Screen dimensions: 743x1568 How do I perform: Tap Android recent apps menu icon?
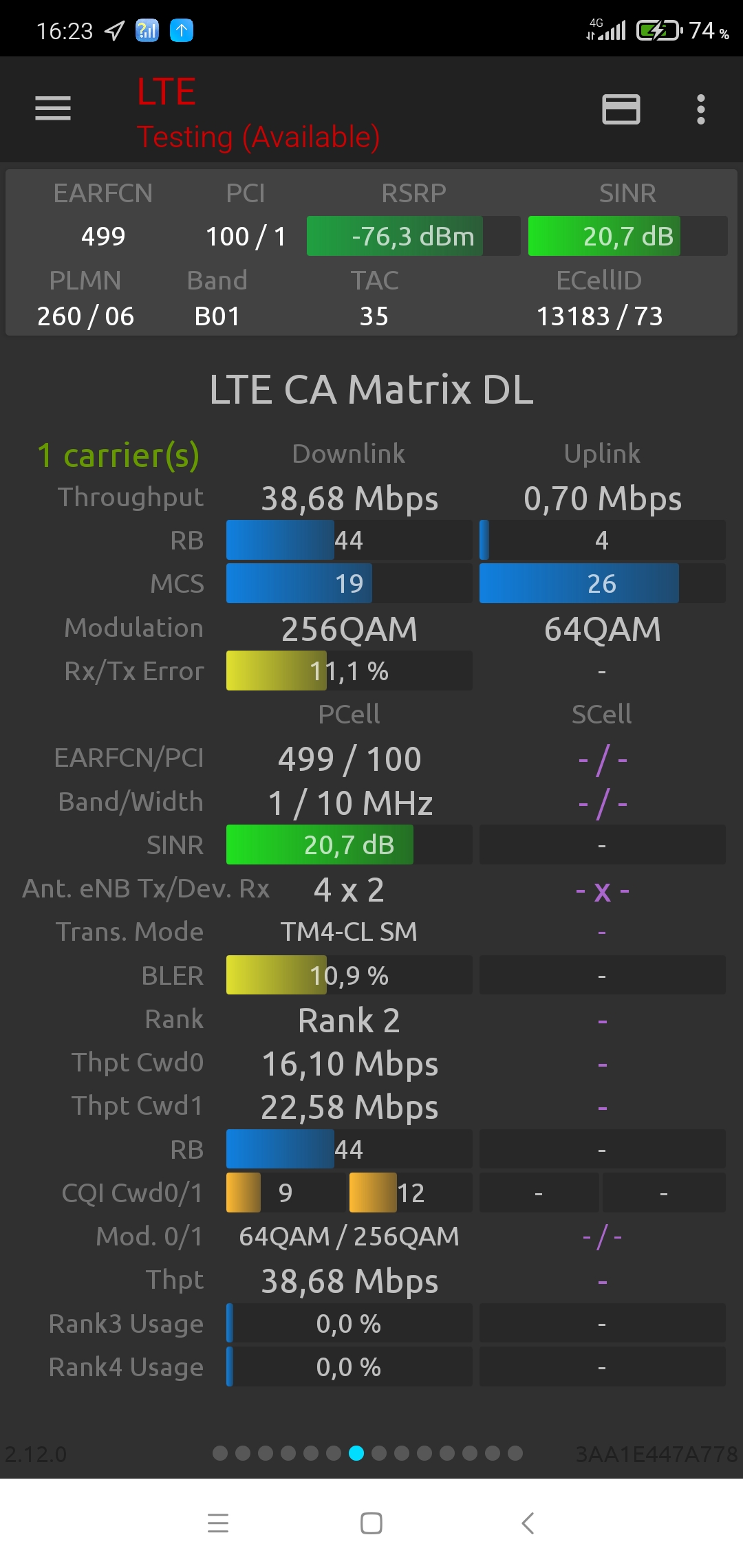pos(218,1523)
